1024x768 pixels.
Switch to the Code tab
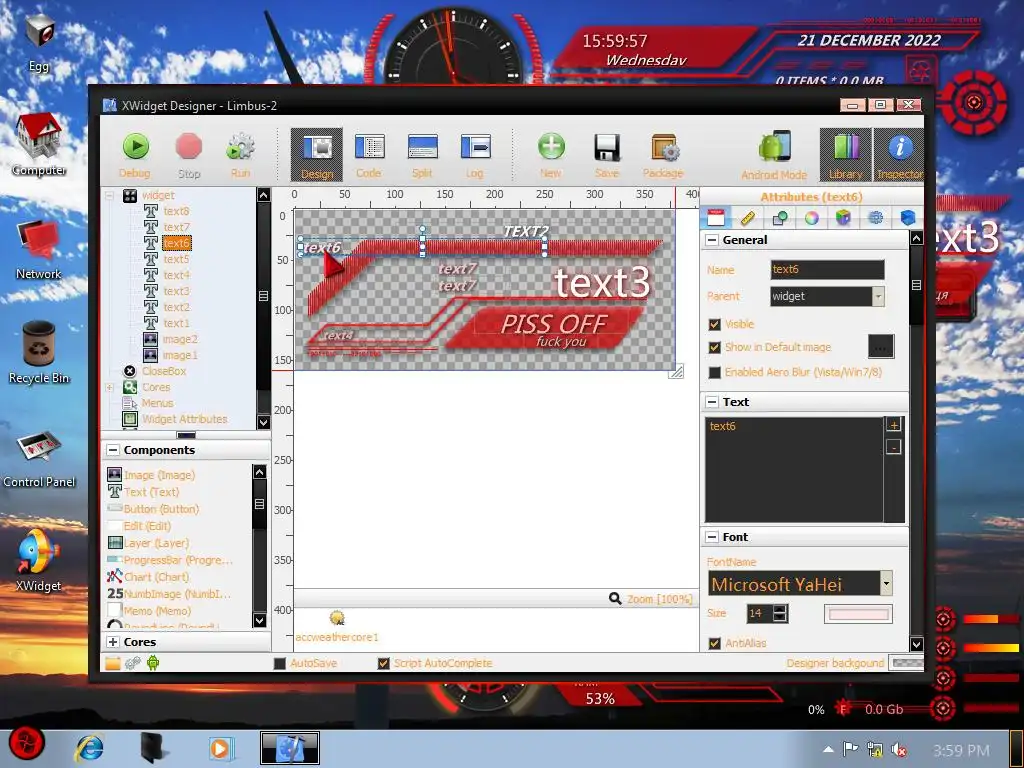(369, 155)
